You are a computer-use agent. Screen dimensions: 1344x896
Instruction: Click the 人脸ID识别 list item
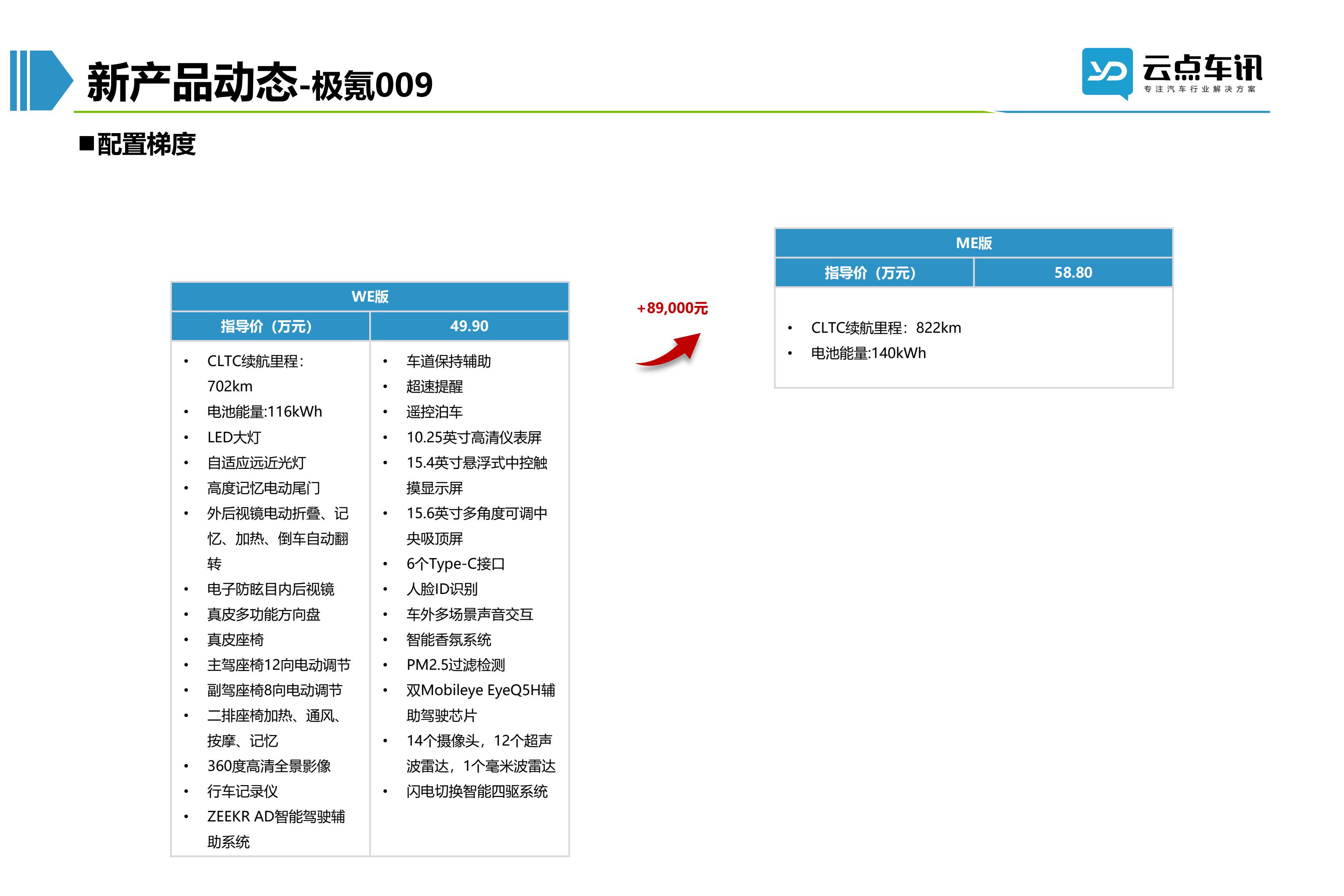pos(441,588)
